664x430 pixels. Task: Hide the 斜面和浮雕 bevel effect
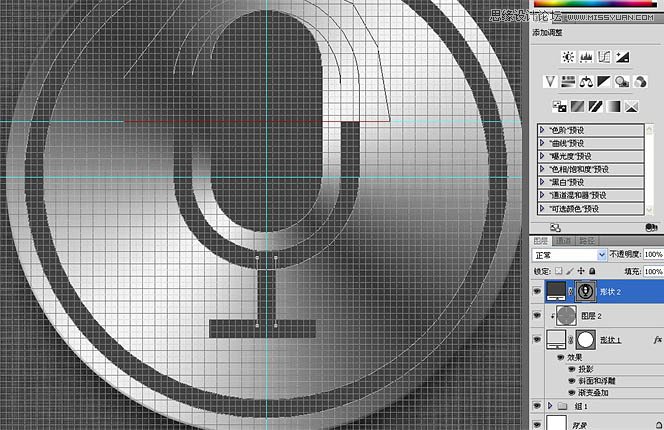tap(572, 381)
